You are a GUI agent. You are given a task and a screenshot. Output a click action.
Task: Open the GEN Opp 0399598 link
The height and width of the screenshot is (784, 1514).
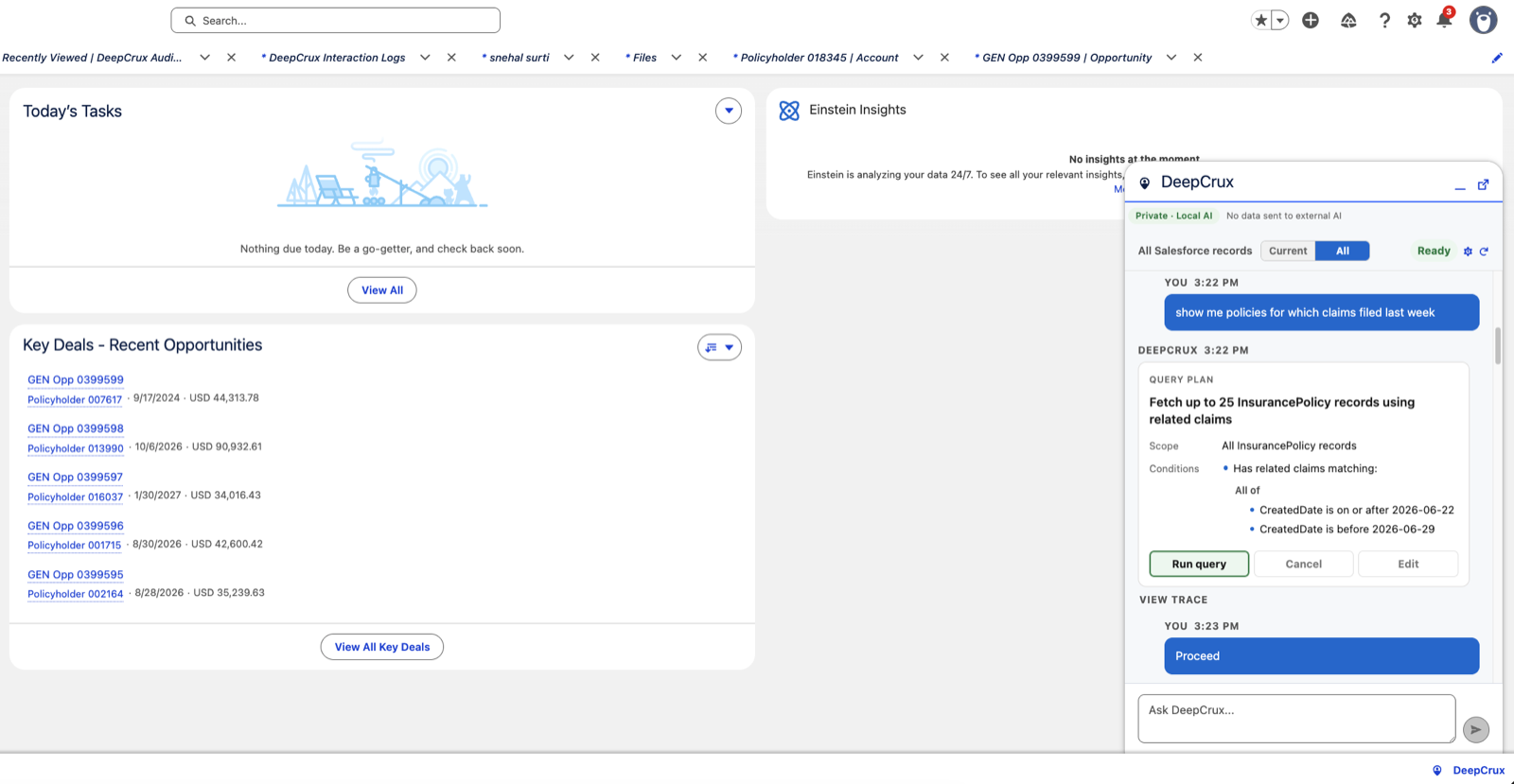click(x=76, y=428)
